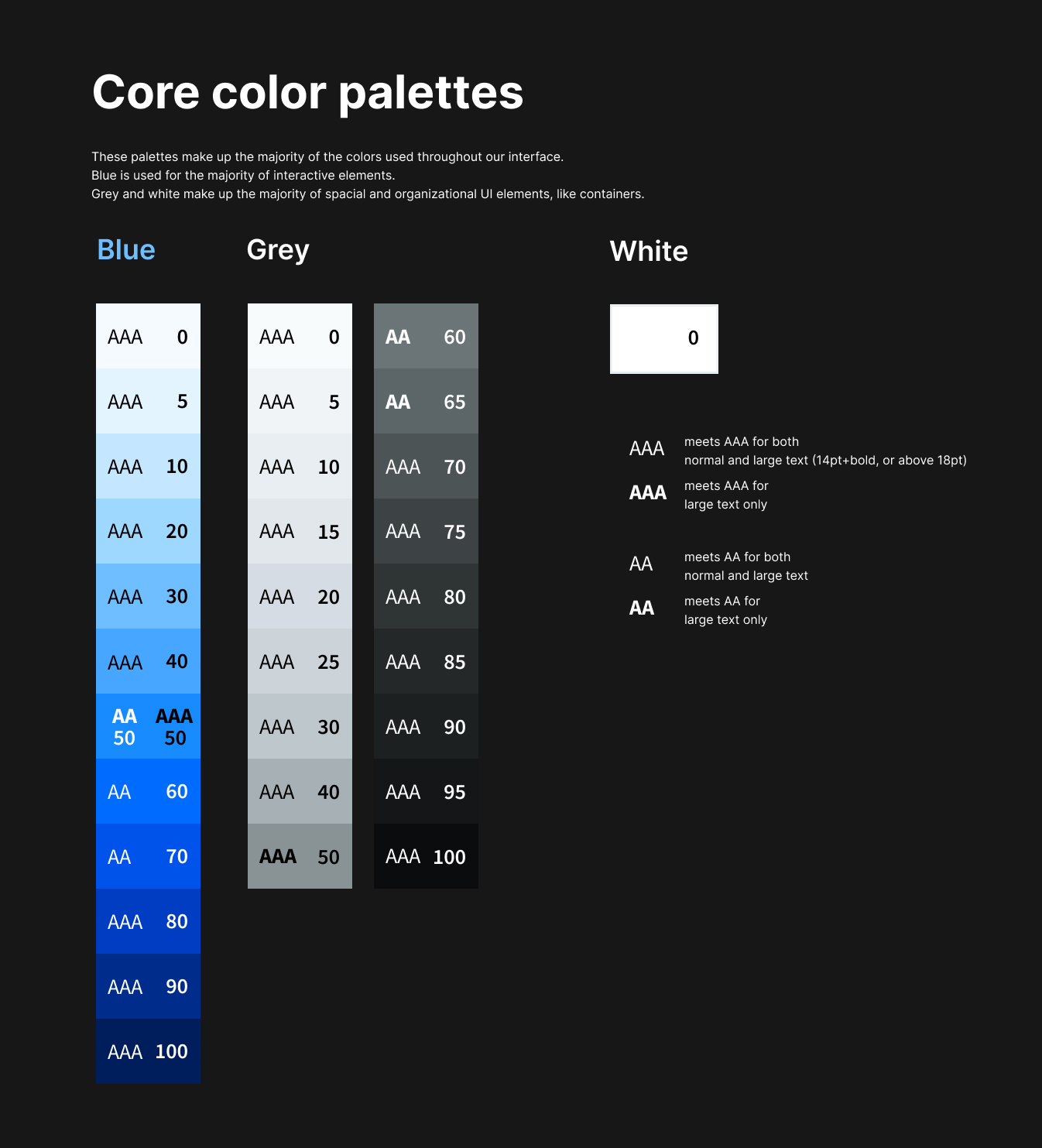The height and width of the screenshot is (1148, 1042).
Task: Click the "Core color palettes" title
Action: point(307,92)
